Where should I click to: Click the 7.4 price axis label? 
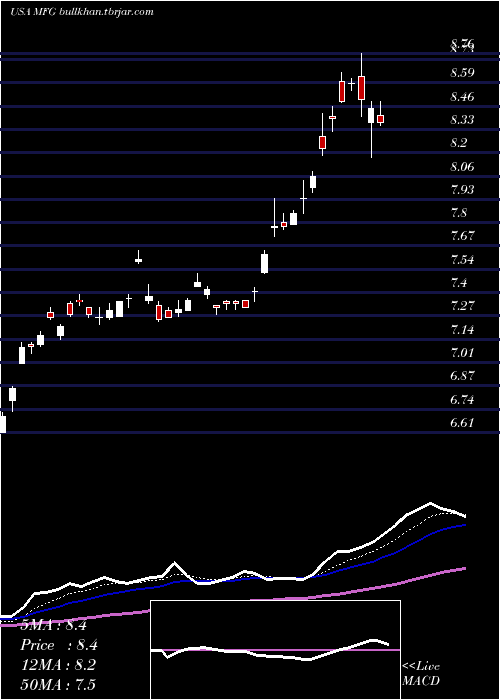(459, 283)
